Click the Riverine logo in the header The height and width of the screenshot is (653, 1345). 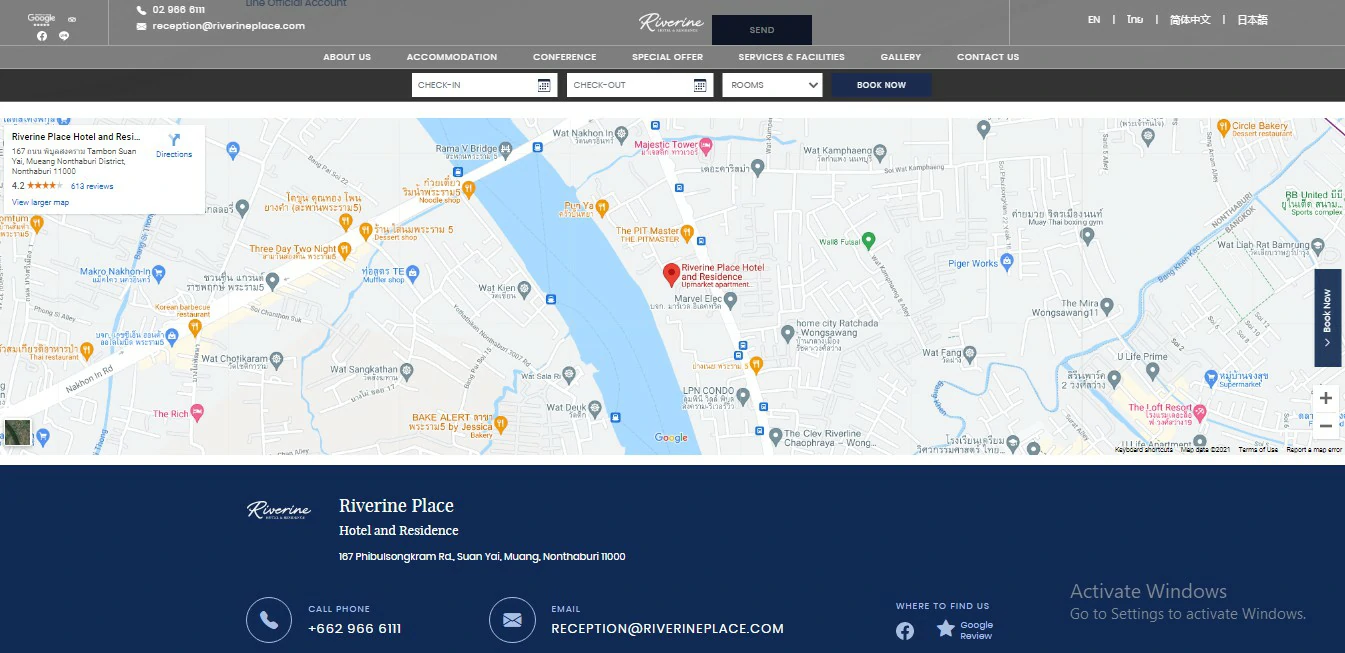pos(671,23)
